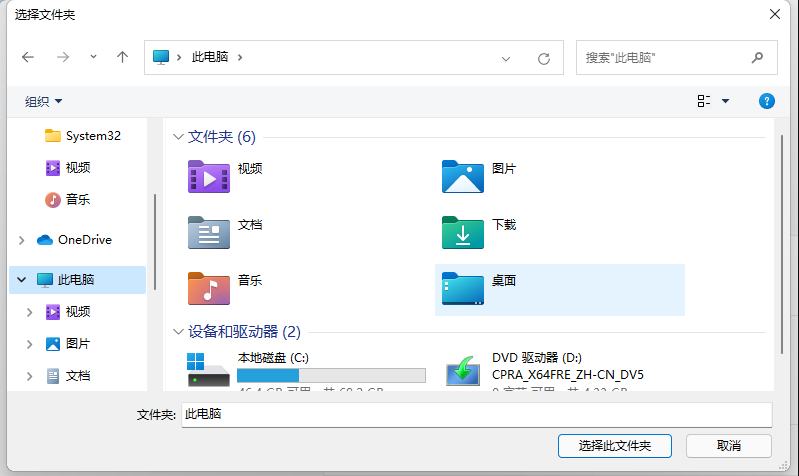Click the back navigation arrow
Viewport: 799px width, 476px height.
[28, 57]
